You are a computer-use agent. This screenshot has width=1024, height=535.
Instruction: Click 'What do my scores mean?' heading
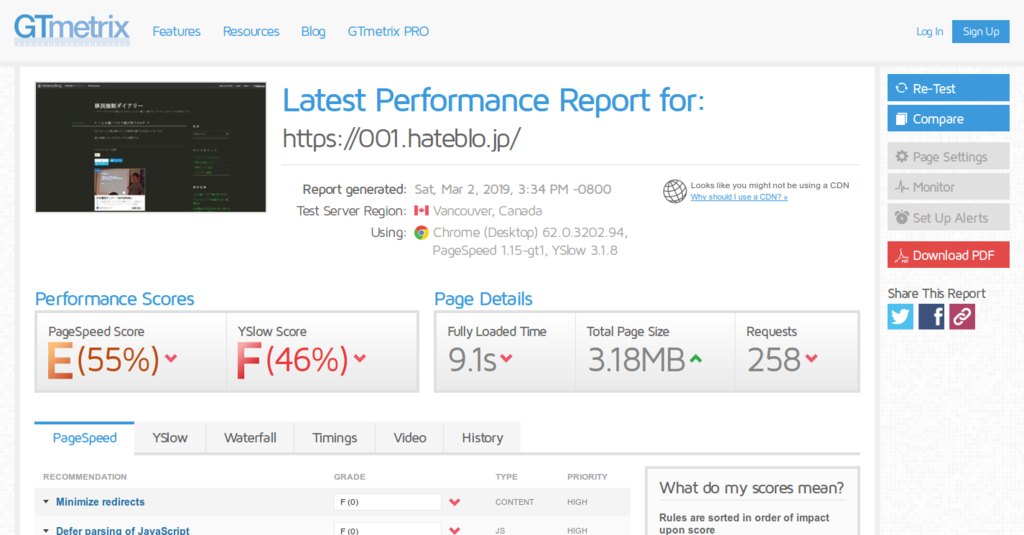751,488
